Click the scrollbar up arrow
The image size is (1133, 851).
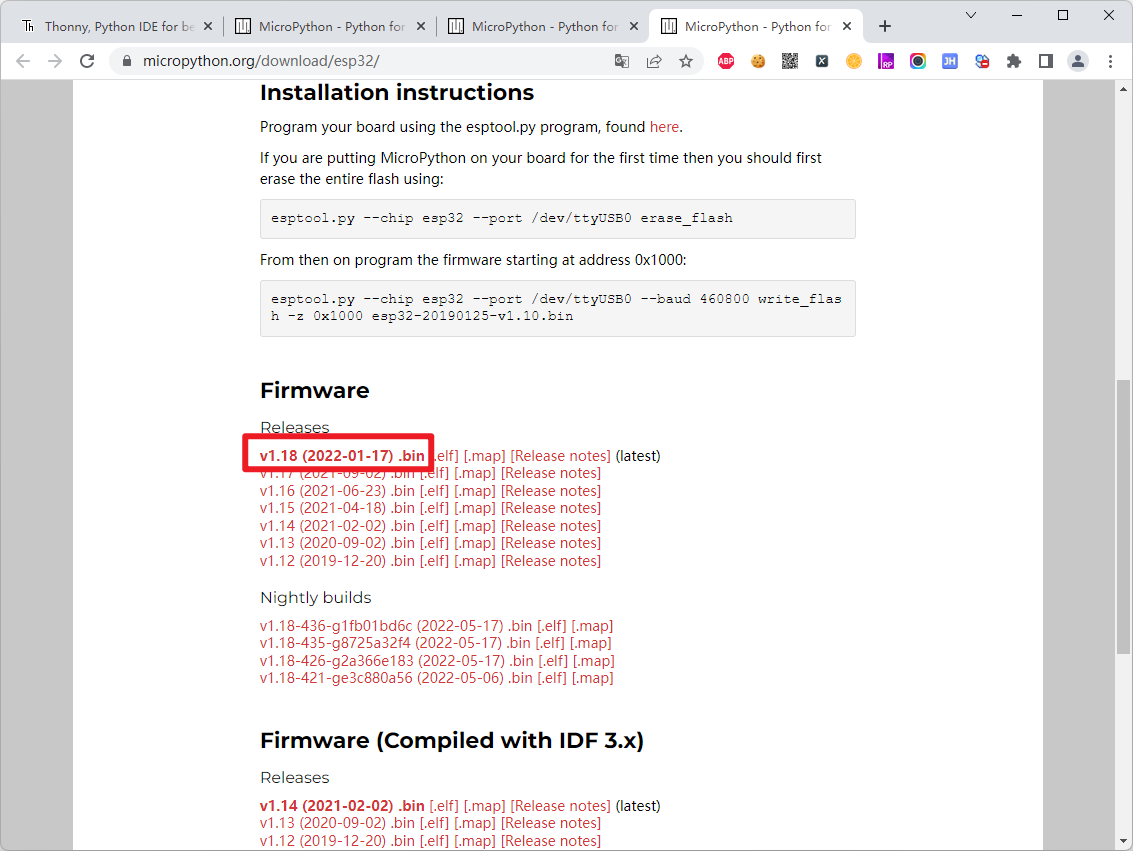(x=1123, y=90)
